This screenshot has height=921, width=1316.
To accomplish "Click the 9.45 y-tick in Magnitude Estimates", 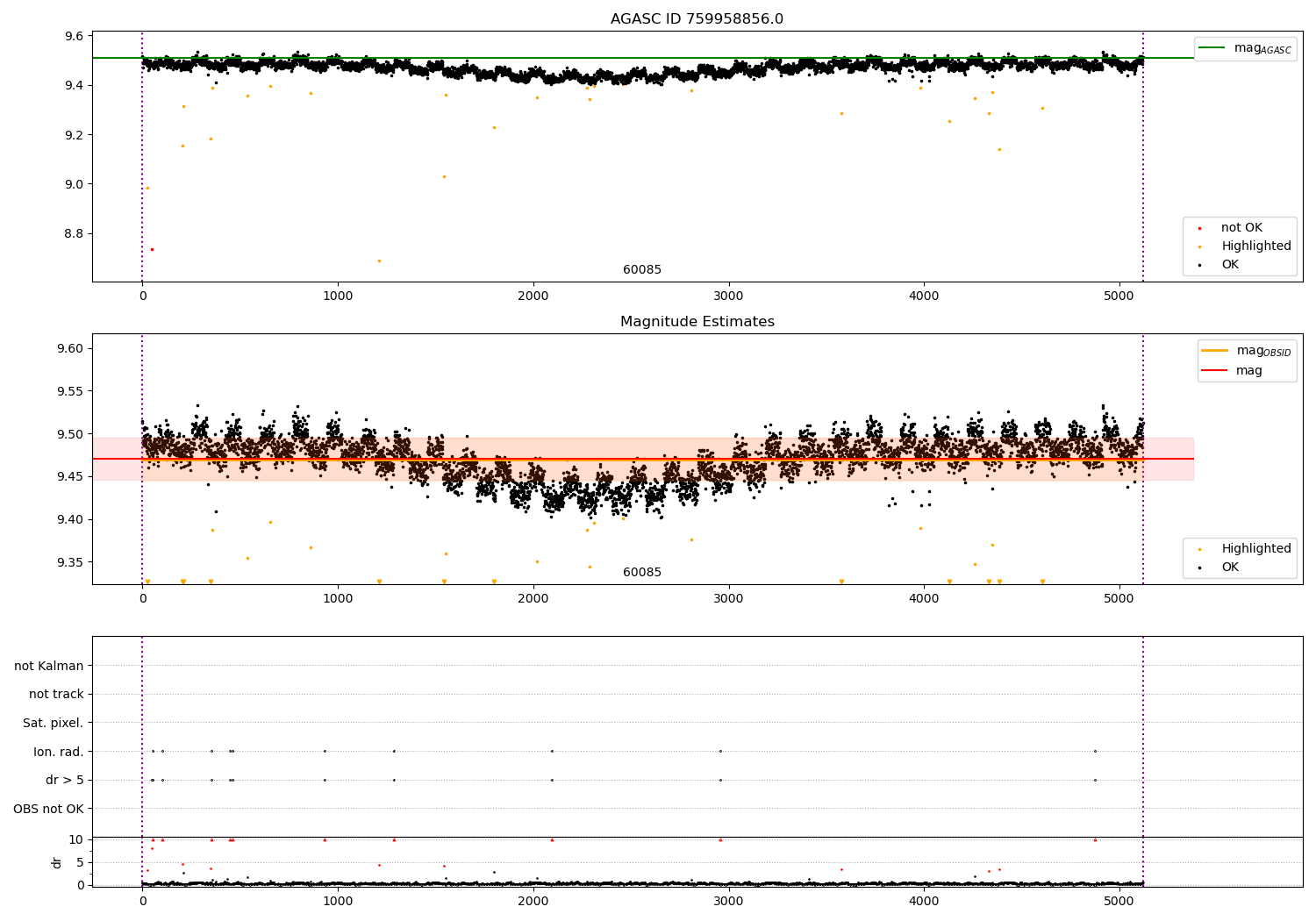I will (70, 477).
